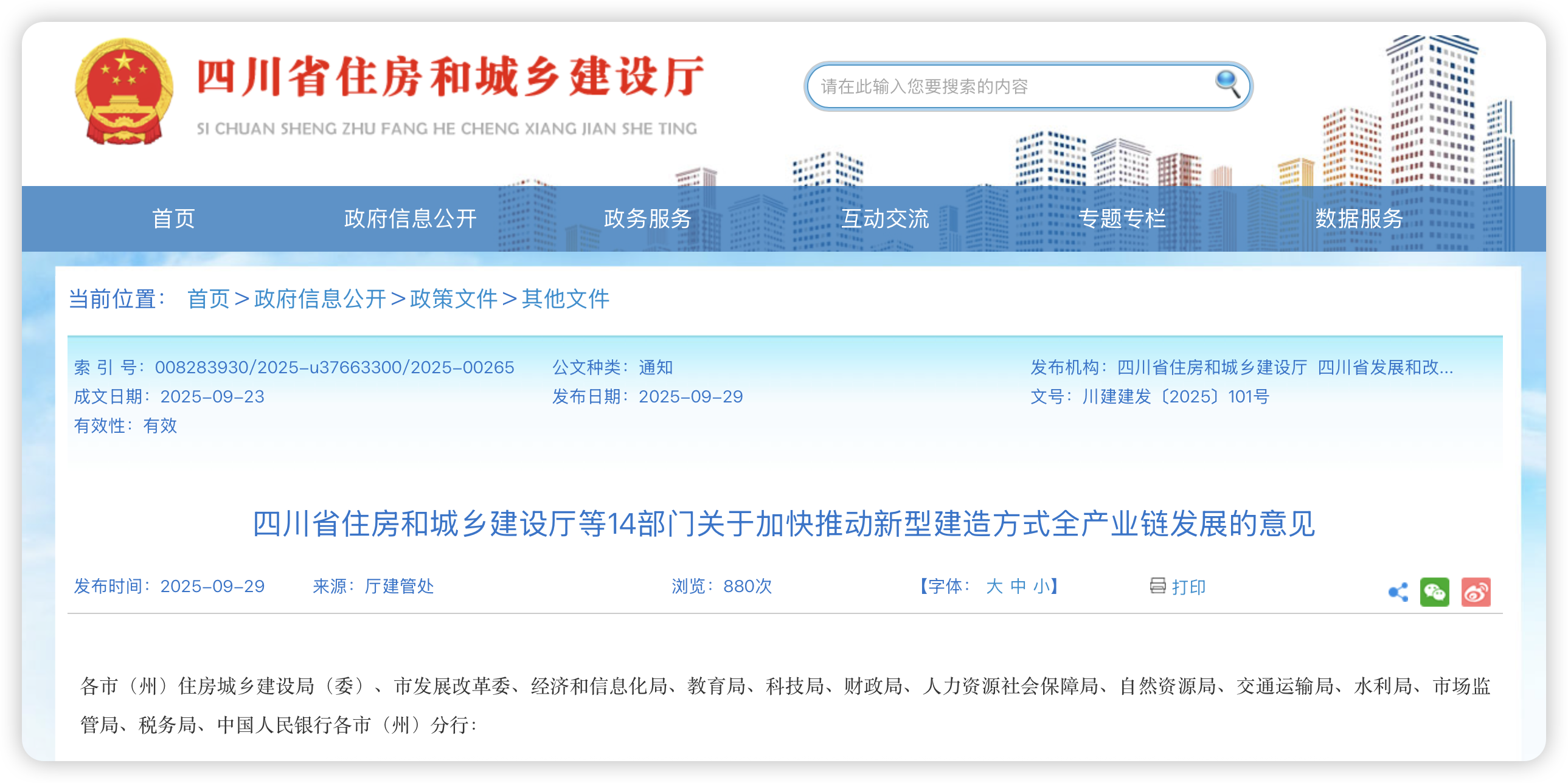Open 互动交流 navigation item

coord(885,218)
